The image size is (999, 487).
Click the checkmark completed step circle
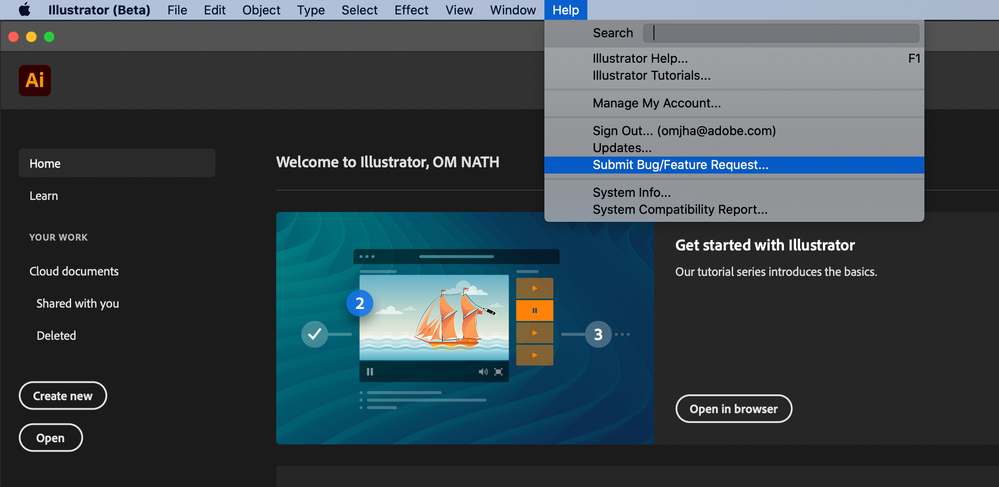coord(315,333)
